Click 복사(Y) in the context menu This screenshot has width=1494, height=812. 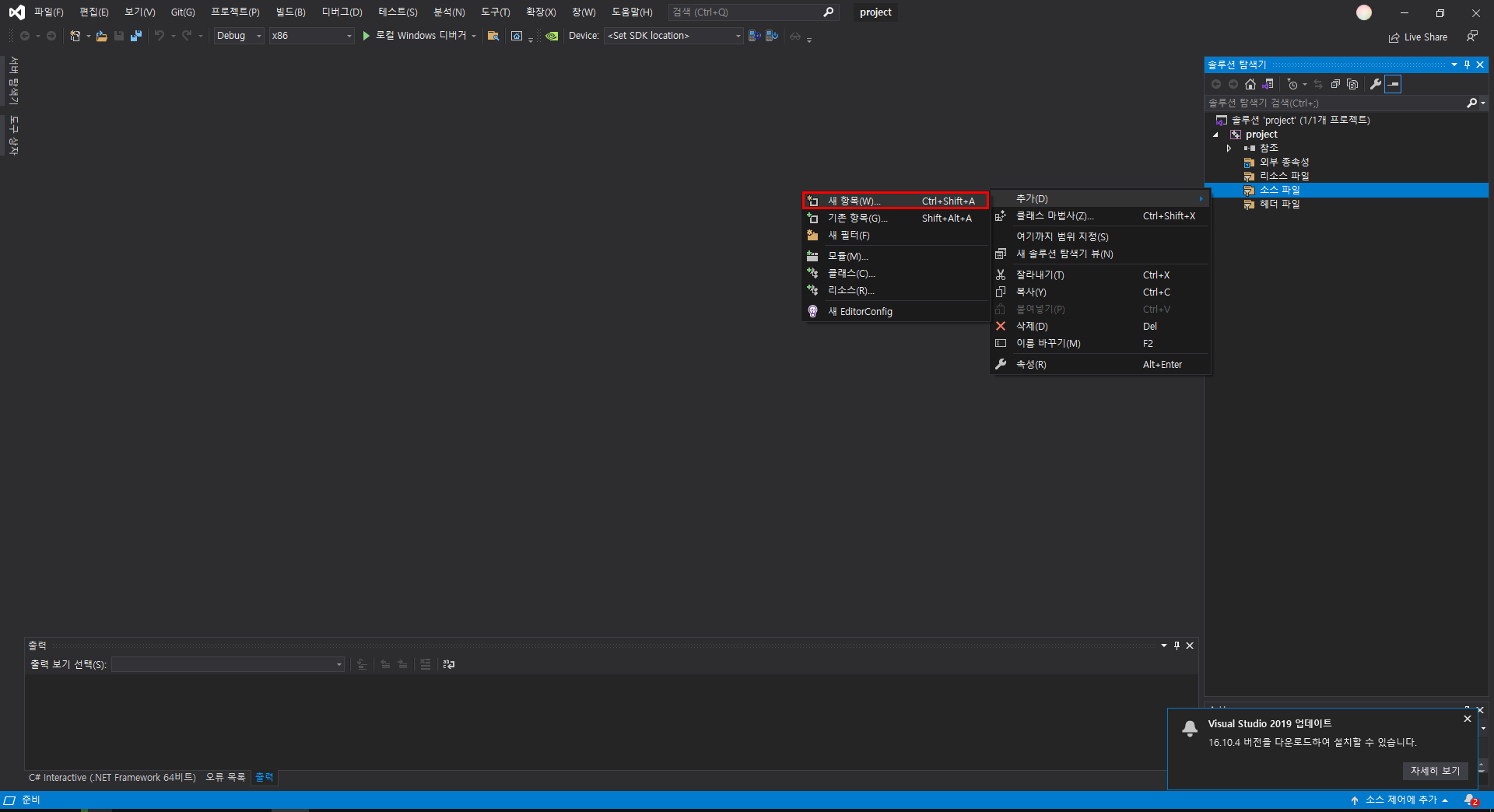1100,292
